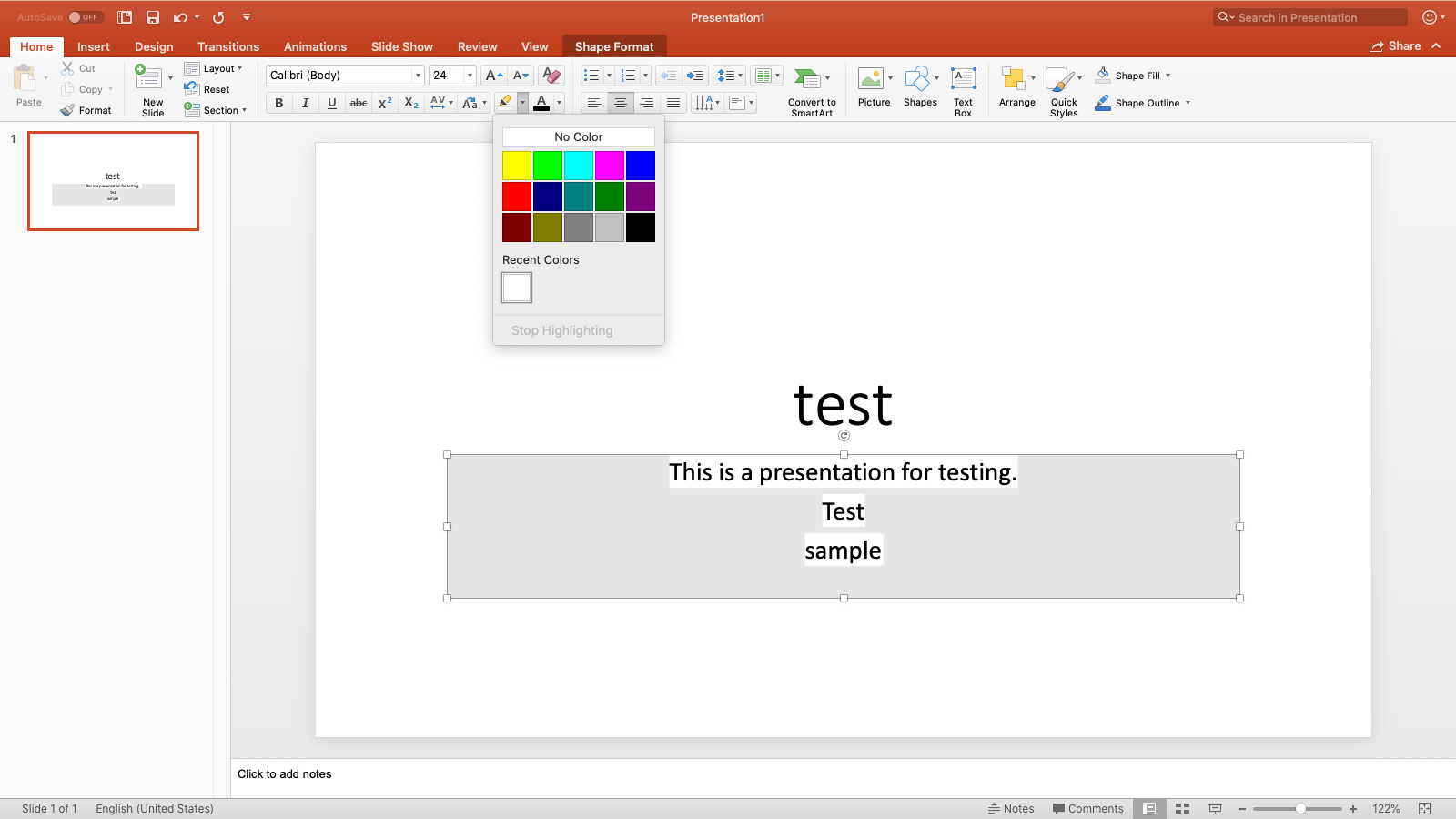Toggle Italic formatting
Viewport: 1456px width, 819px height.
pyautogui.click(x=306, y=103)
